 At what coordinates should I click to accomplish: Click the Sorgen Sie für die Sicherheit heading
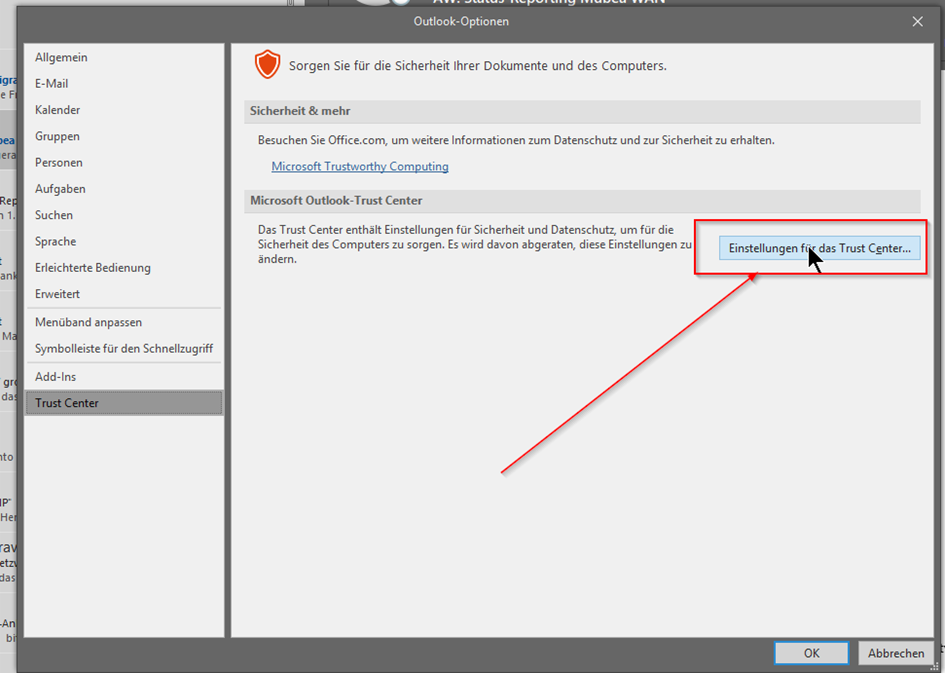pos(477,66)
